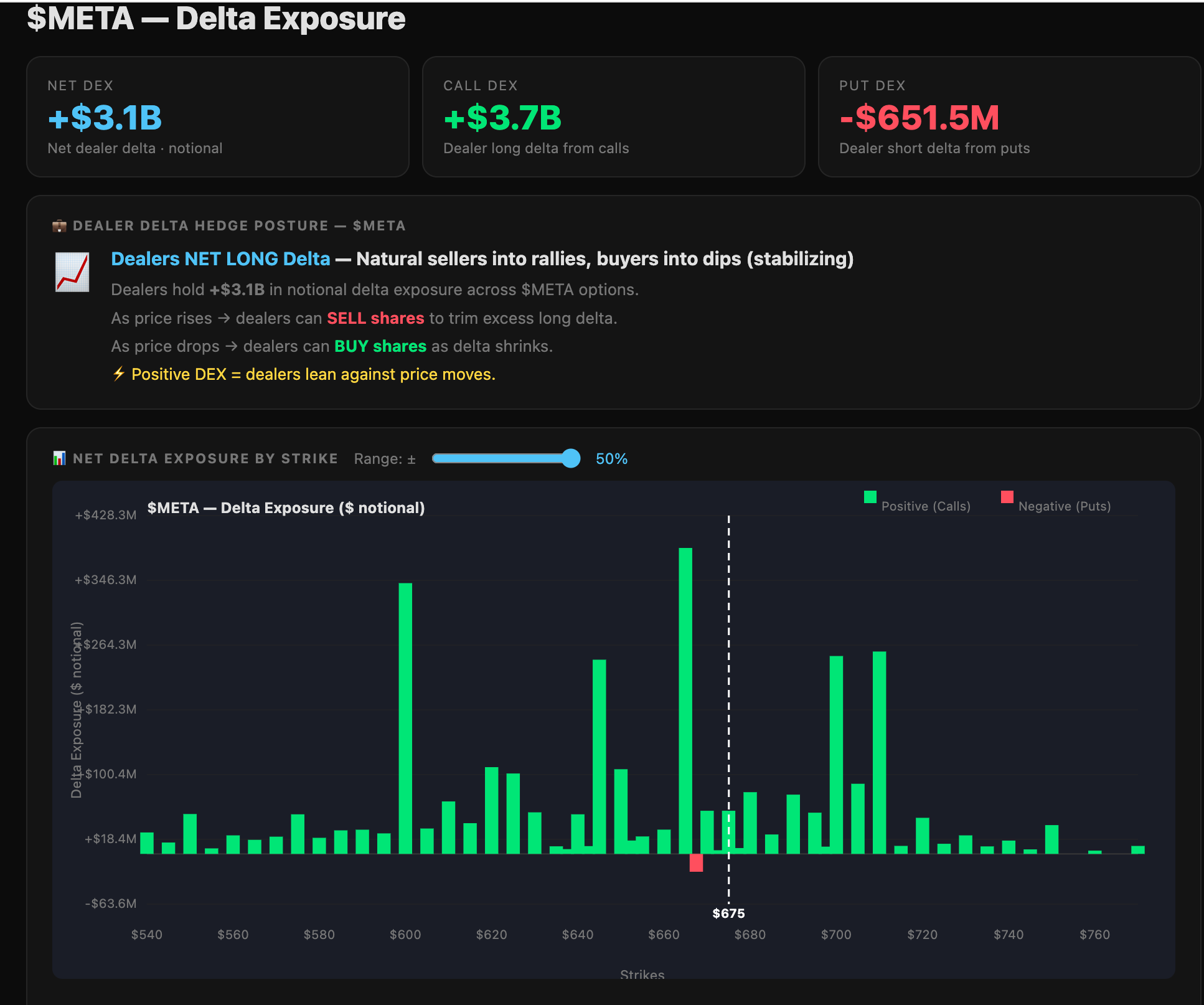Toggle the green Positive (Calls) legend swatch

[x=870, y=497]
